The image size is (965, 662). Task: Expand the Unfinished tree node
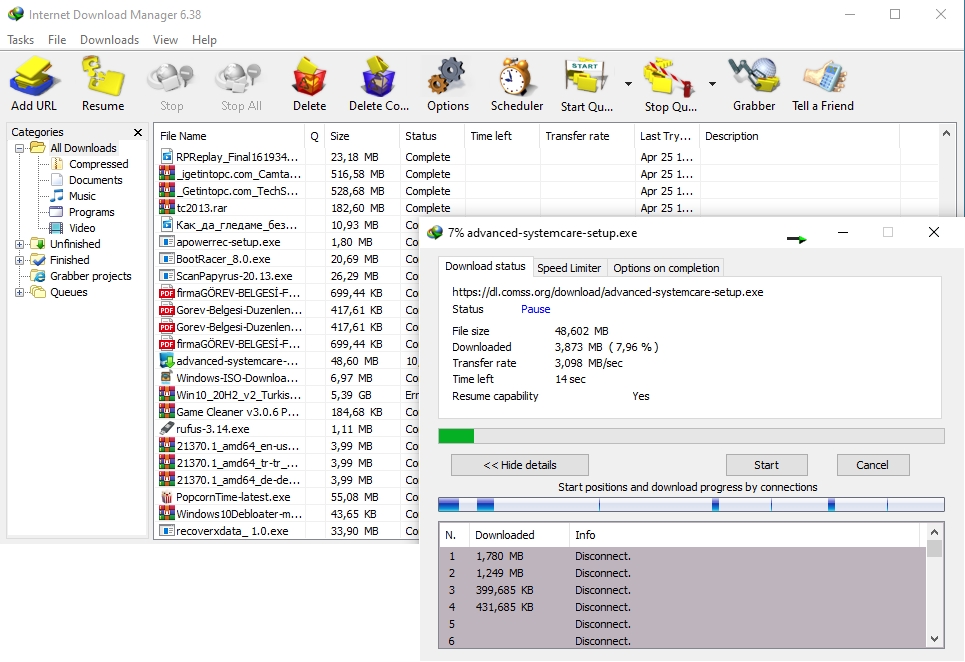click(19, 244)
